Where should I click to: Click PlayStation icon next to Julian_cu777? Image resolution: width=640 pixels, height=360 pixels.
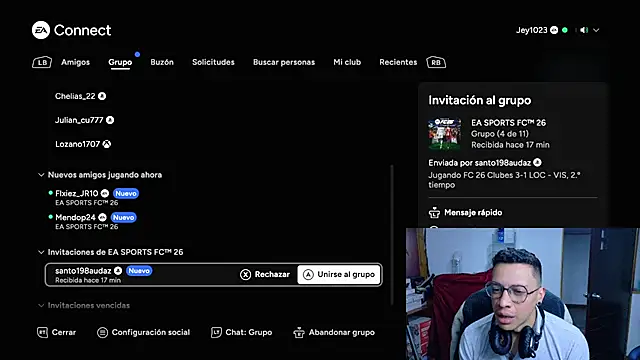(x=110, y=120)
